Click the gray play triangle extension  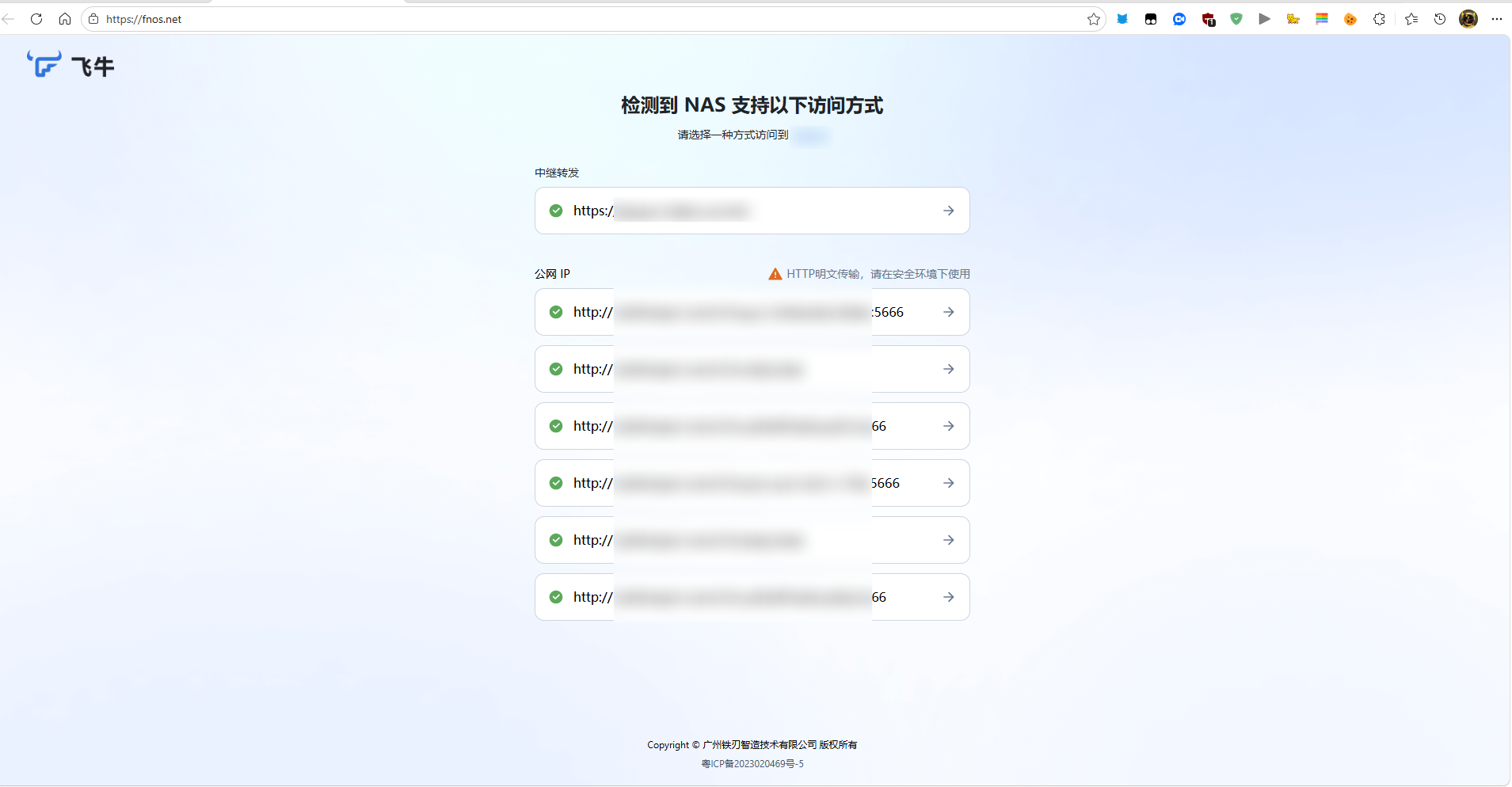1265,19
